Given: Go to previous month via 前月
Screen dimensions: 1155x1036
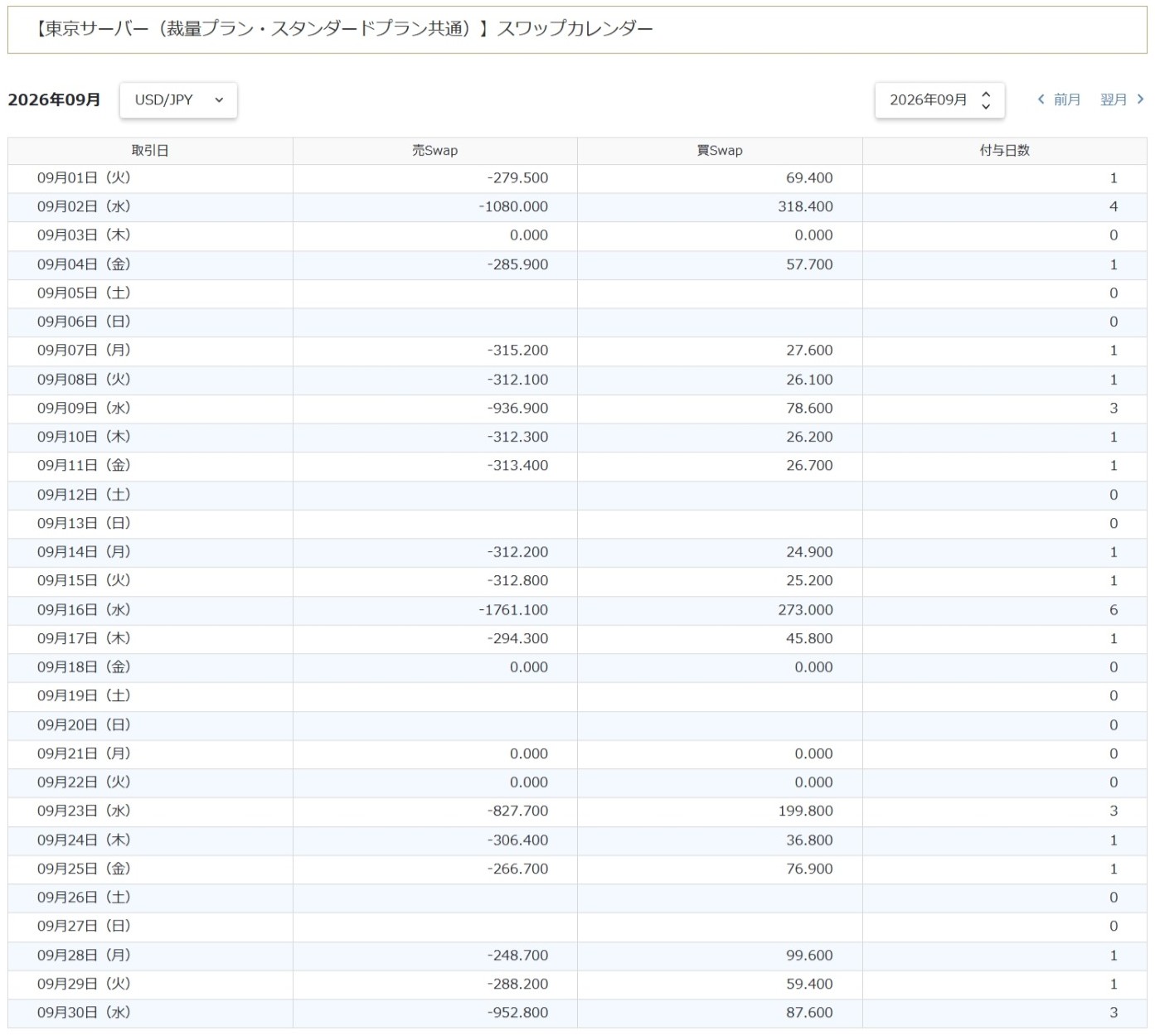Looking at the screenshot, I should point(1059,99).
